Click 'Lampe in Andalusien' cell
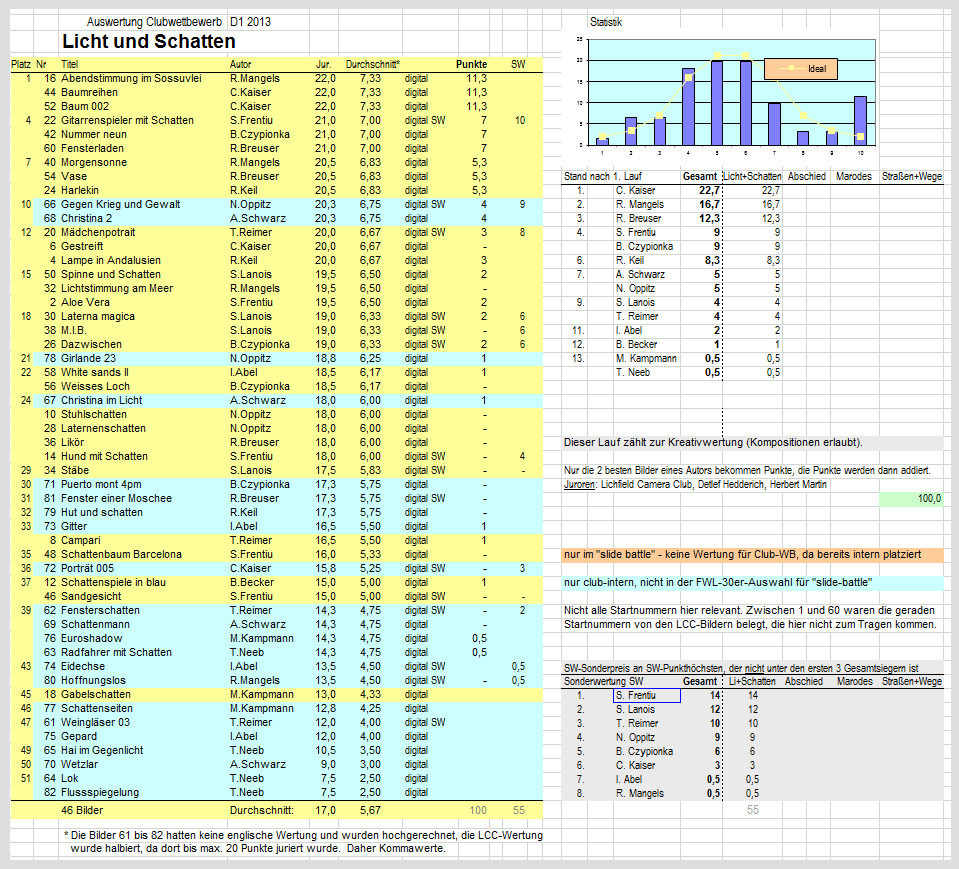Image resolution: width=959 pixels, height=869 pixels. (x=111, y=261)
